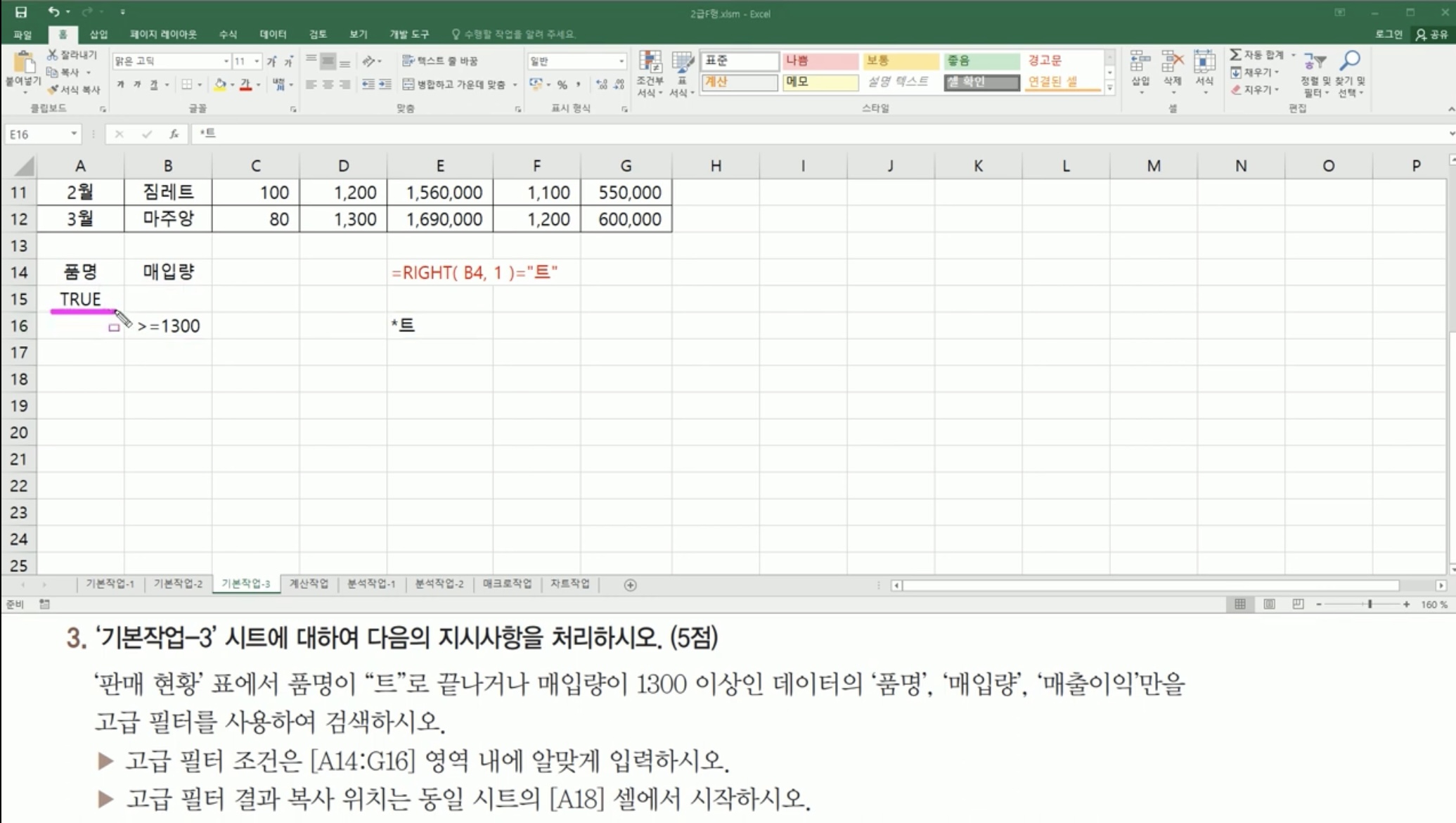Image resolution: width=1456 pixels, height=823 pixels.
Task: Click the yellow fill color bucket swatch
Action: [x=220, y=84]
